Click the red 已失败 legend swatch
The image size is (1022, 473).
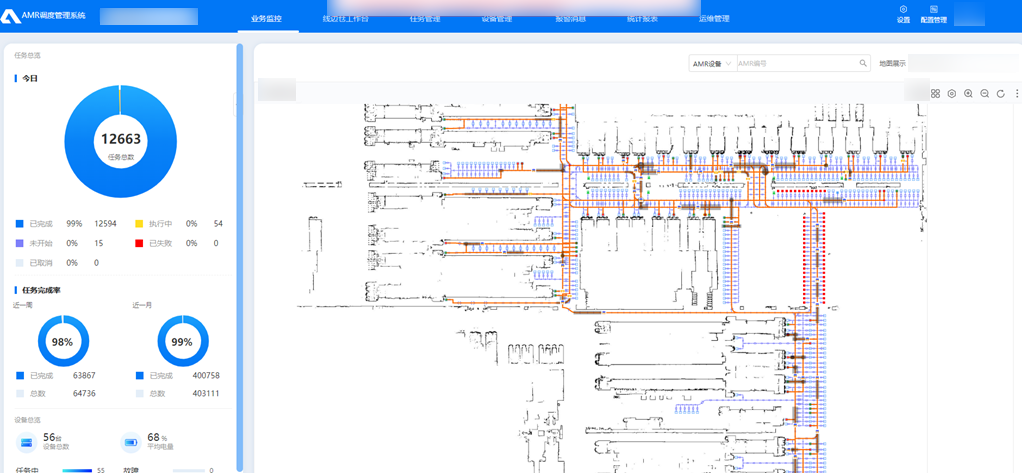pos(139,243)
